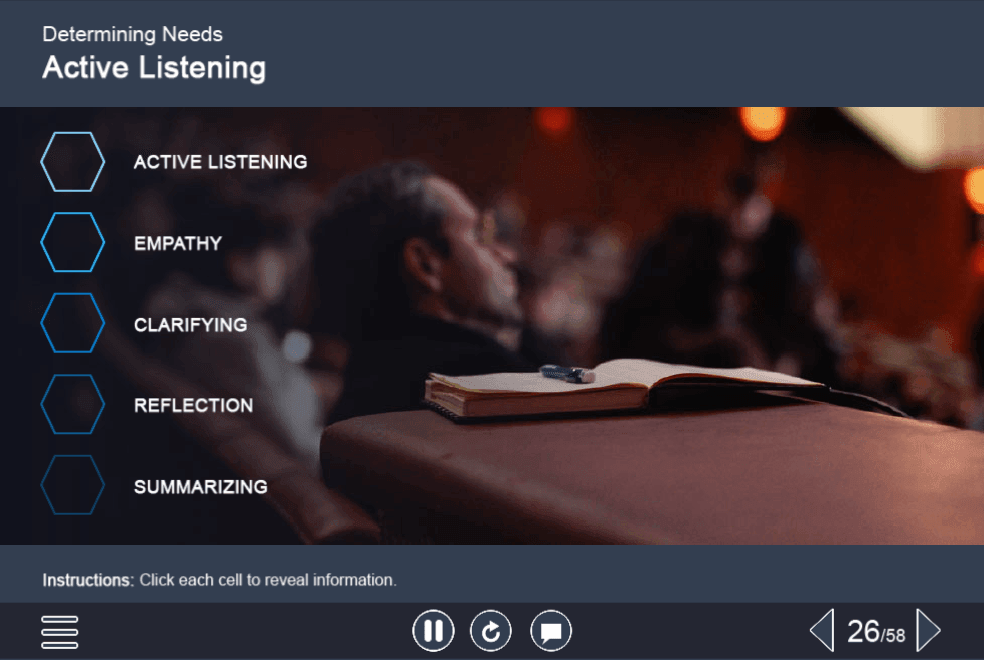Choose the CLARIFYING text label
This screenshot has width=984, height=660.
pyautogui.click(x=190, y=324)
